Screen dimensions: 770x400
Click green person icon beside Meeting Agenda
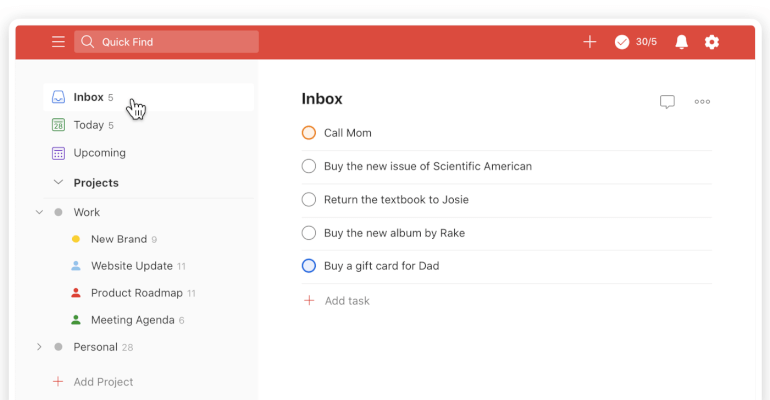(x=76, y=320)
